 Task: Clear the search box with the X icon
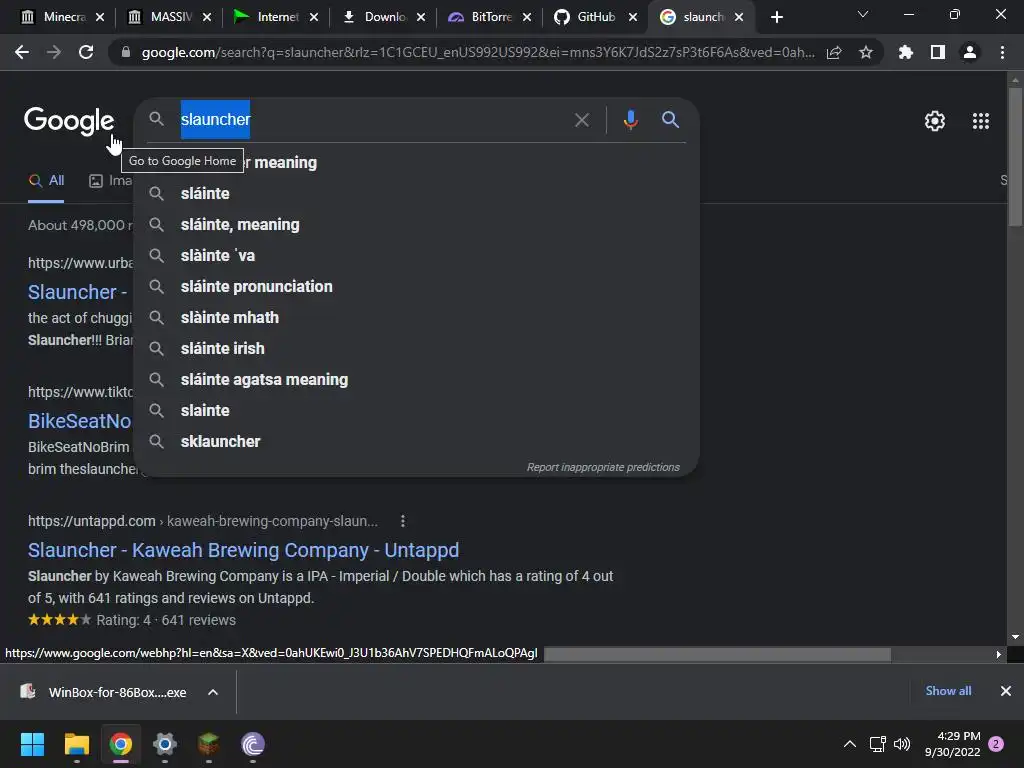click(582, 120)
